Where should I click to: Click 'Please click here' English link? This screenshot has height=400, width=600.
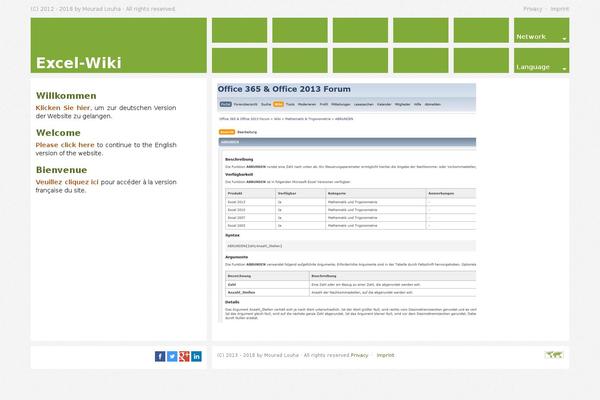65,145
